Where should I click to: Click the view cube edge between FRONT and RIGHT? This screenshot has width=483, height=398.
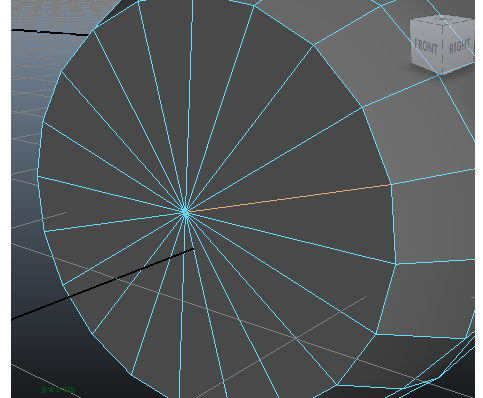tap(443, 49)
